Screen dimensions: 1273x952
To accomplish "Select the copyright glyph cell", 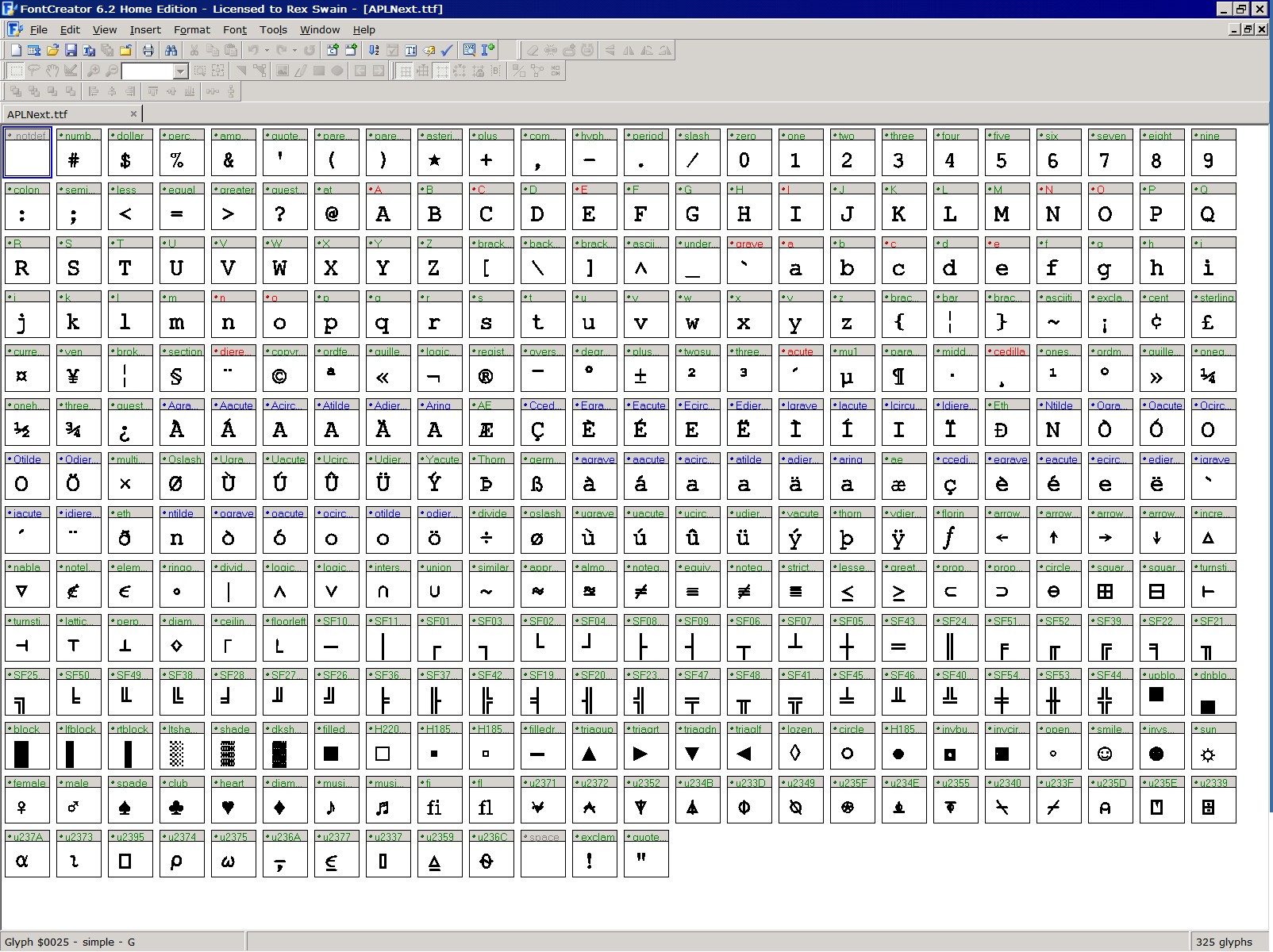I will tap(285, 368).
